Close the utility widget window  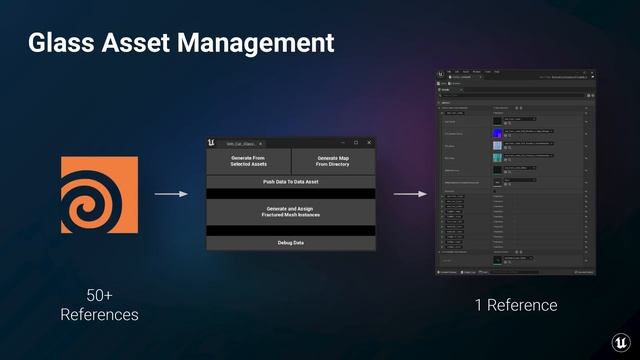pos(369,142)
